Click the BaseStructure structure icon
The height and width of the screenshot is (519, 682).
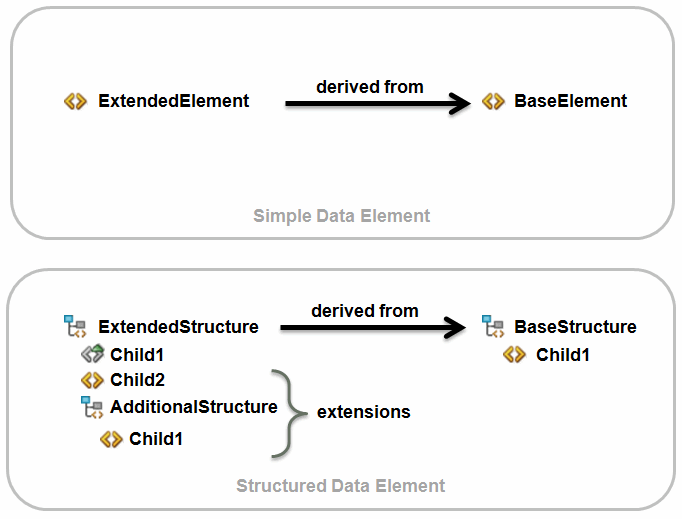[x=492, y=326]
